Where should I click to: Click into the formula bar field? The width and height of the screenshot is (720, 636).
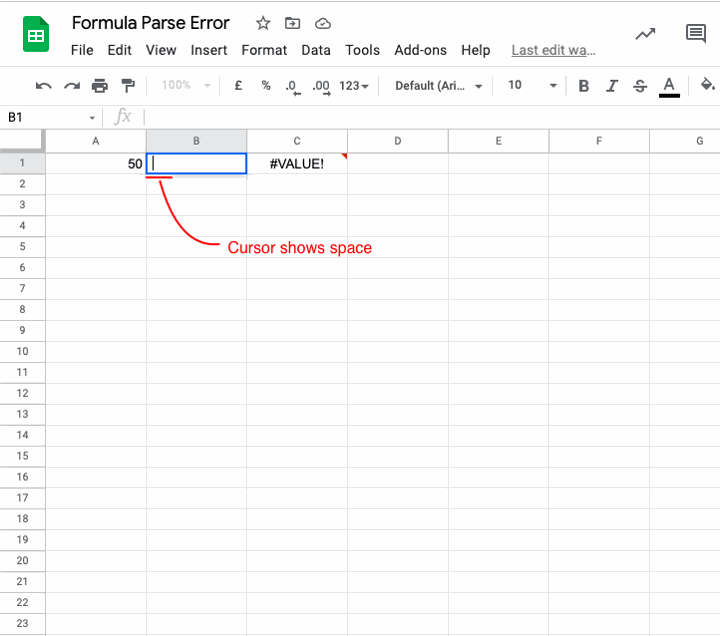432,118
